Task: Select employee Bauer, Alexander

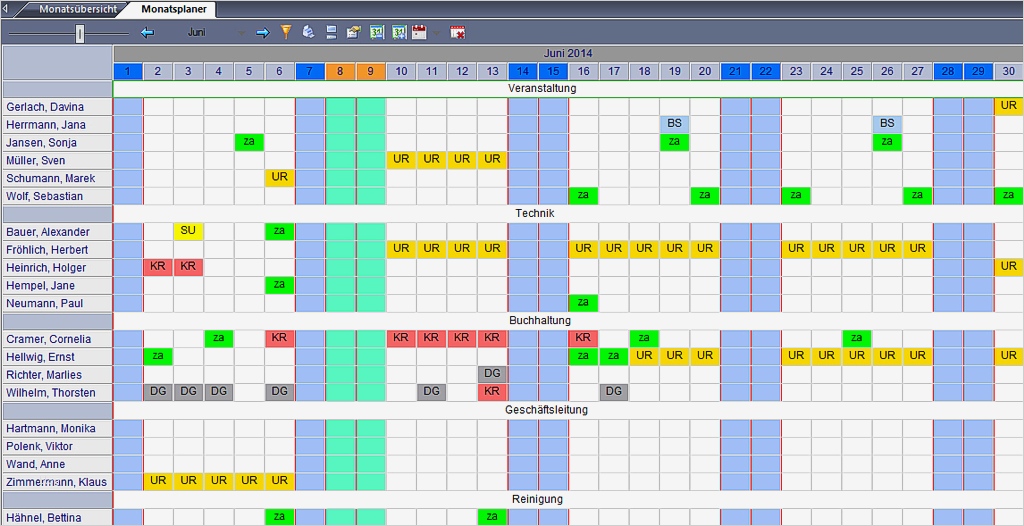Action: 57,232
